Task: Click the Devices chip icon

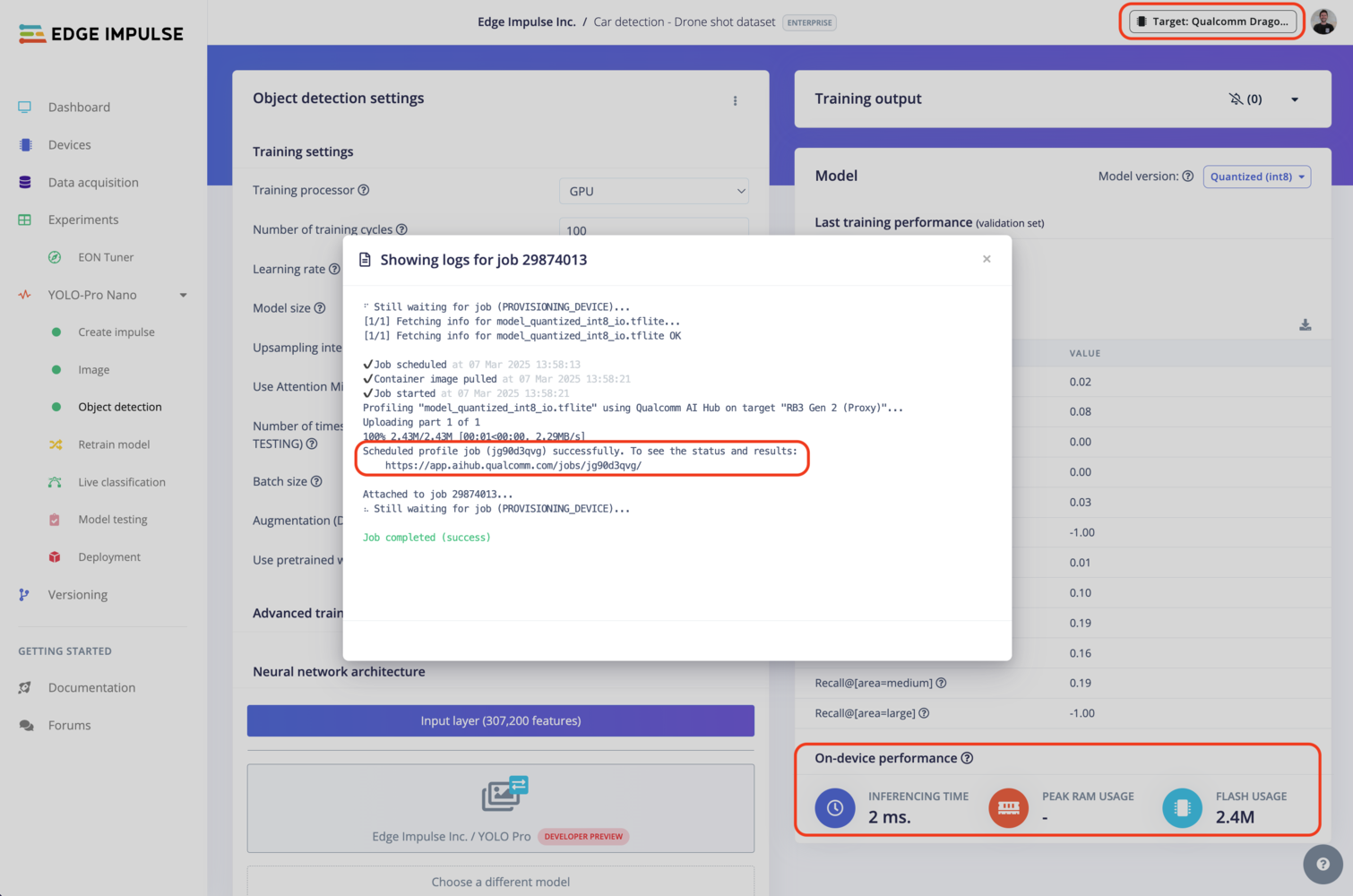Action: coord(25,144)
